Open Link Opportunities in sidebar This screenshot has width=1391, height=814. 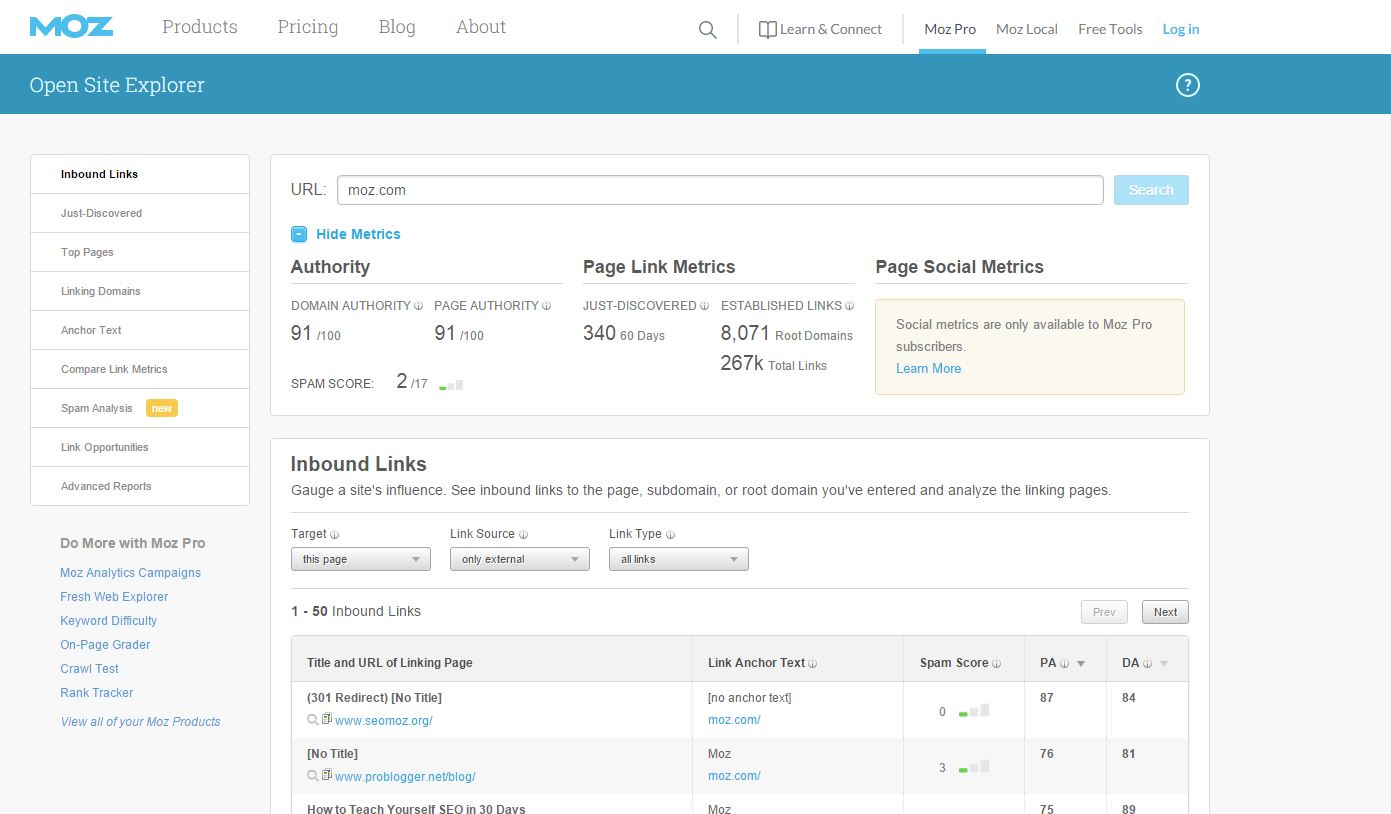(140, 447)
